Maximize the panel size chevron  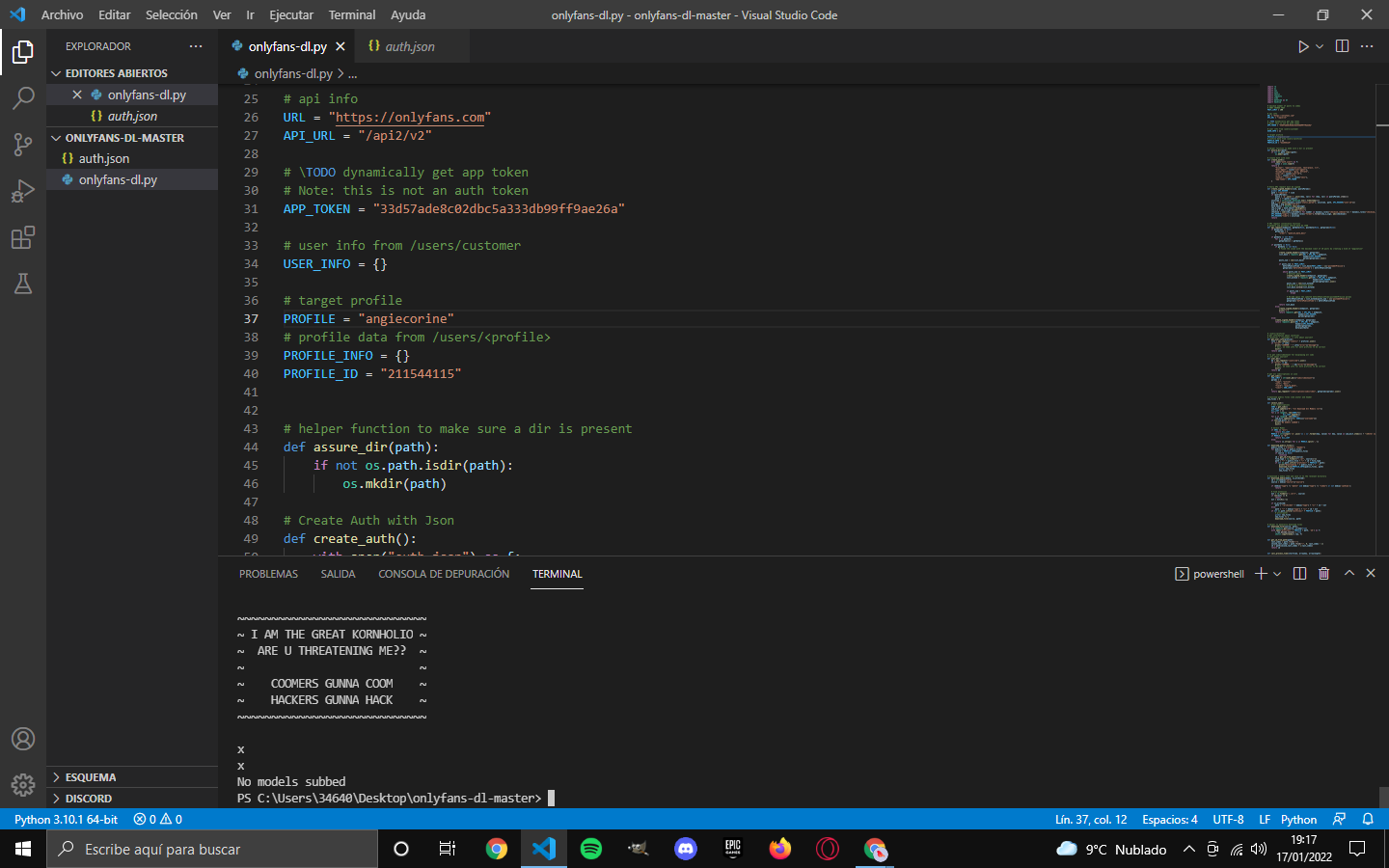(1349, 573)
